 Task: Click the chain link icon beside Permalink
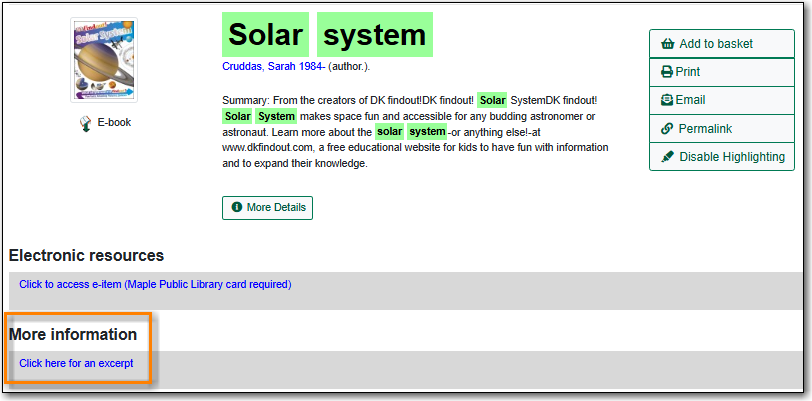click(667, 128)
